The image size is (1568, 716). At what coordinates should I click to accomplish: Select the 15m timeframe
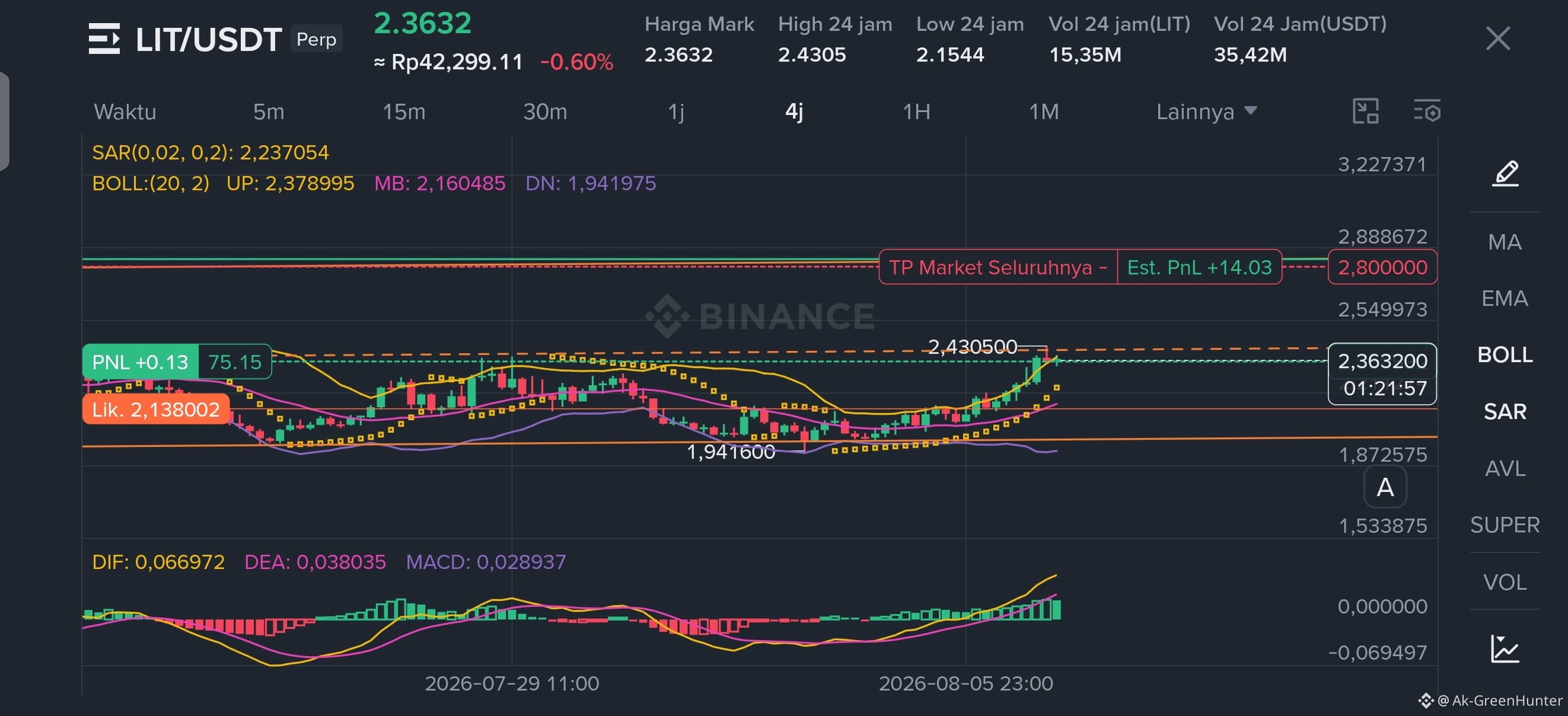click(x=404, y=112)
